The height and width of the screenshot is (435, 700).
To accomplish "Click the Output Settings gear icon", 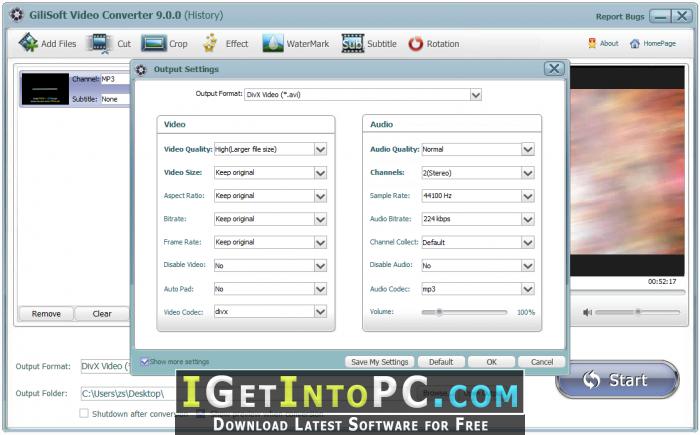I will (x=141, y=70).
